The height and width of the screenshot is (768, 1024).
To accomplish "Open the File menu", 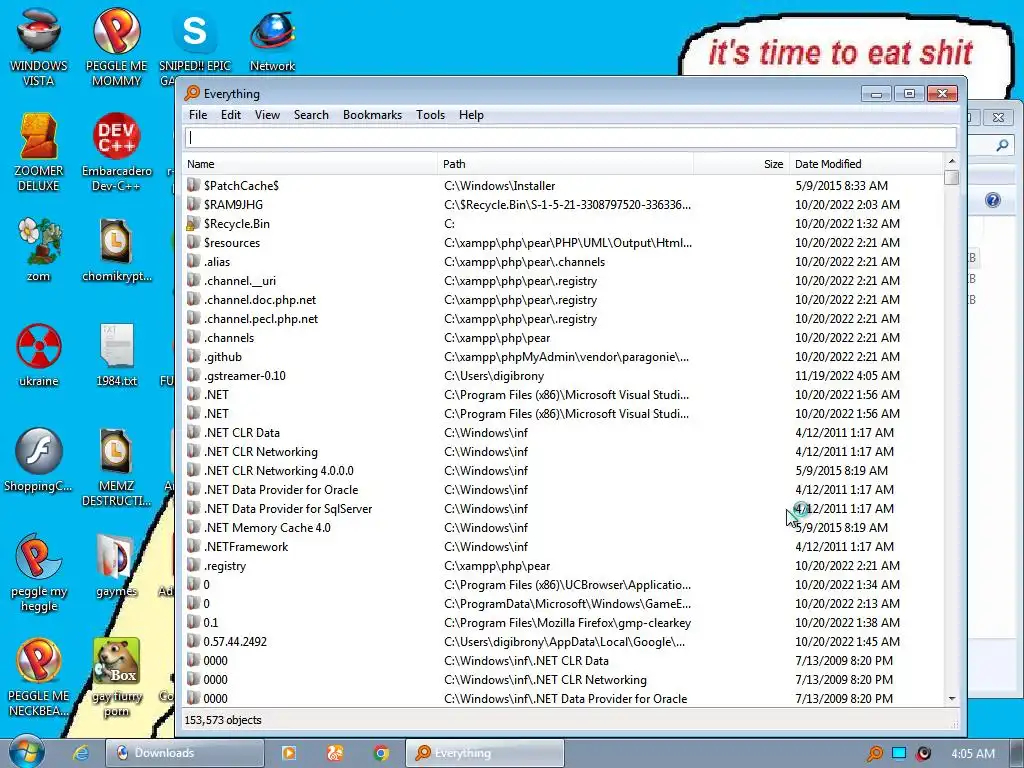I will [x=198, y=115].
